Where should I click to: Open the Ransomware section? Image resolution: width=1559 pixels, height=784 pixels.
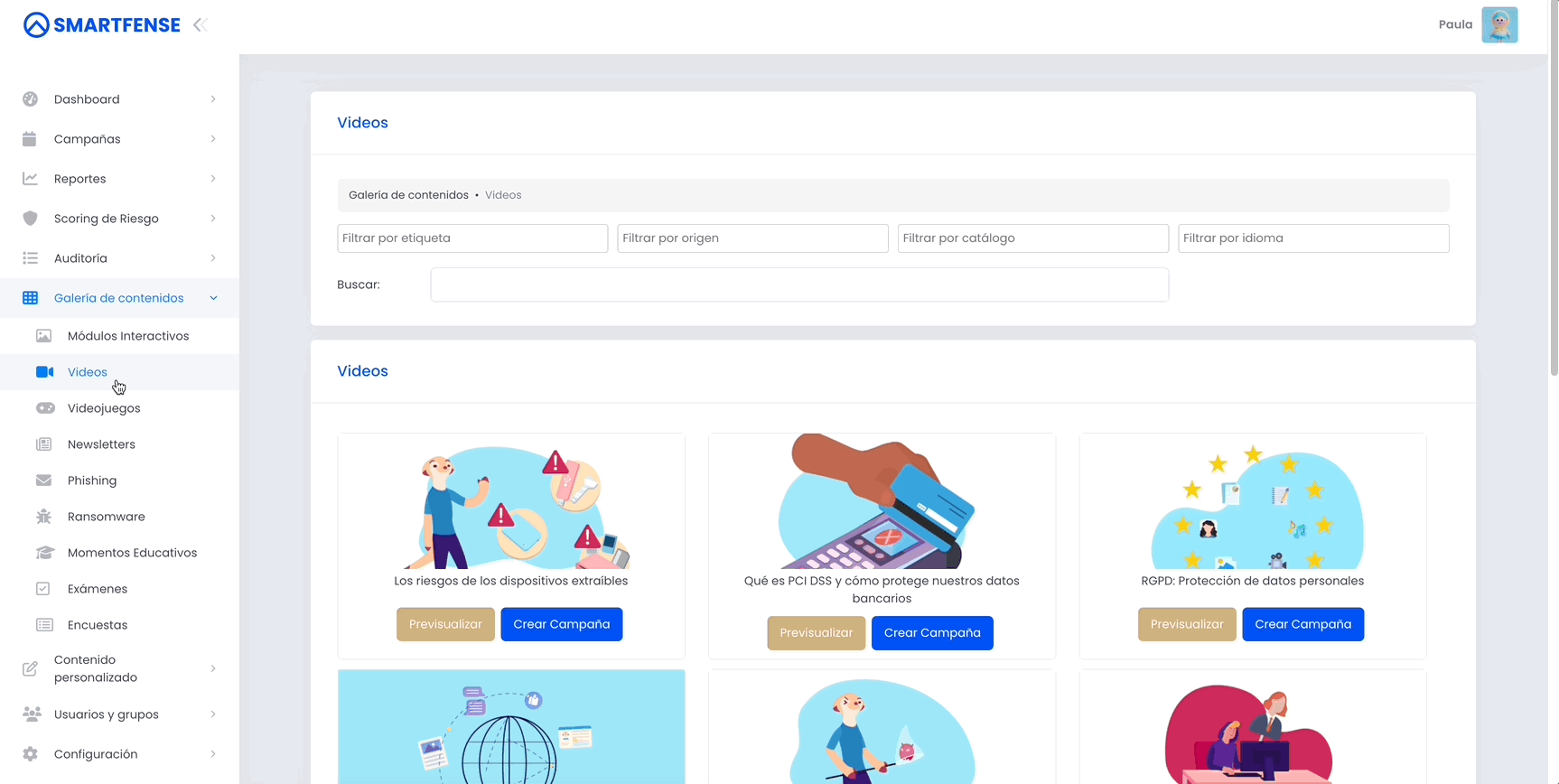click(119, 517)
